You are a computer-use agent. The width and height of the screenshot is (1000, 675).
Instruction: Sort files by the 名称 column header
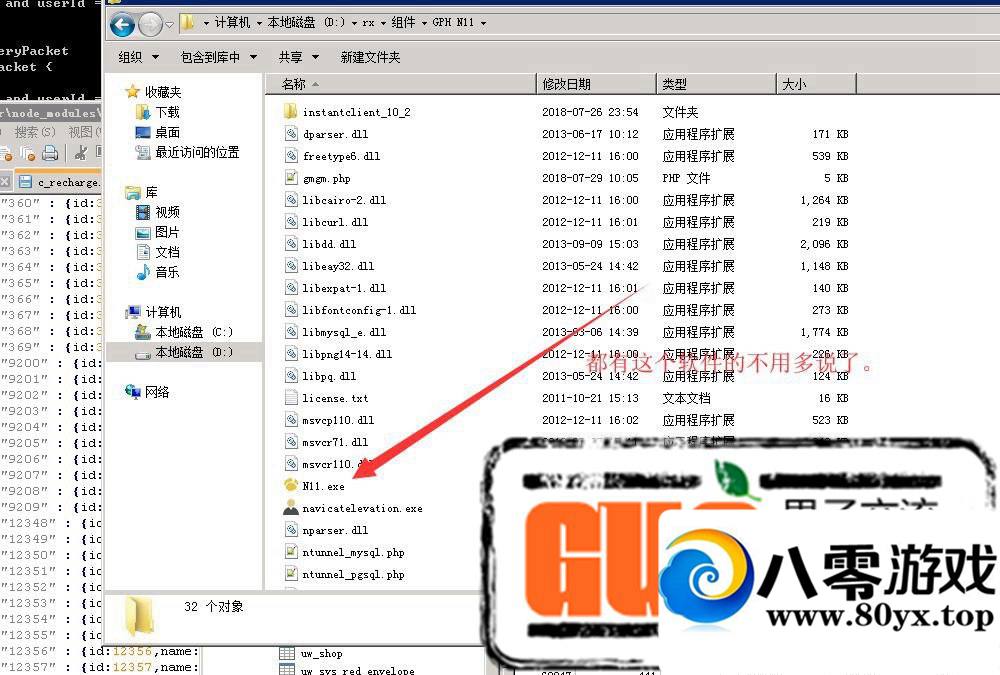pos(401,84)
